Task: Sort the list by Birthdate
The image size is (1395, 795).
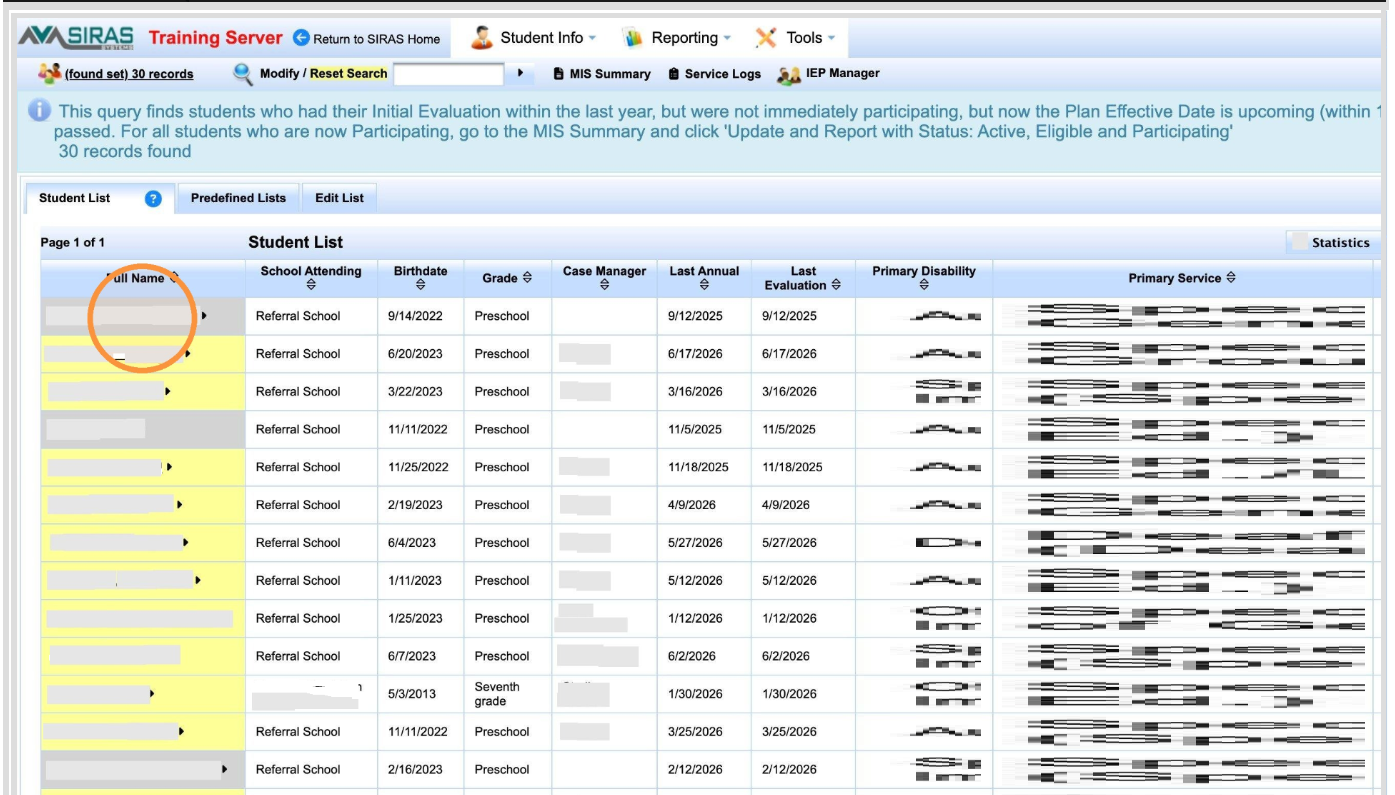Action: point(420,285)
